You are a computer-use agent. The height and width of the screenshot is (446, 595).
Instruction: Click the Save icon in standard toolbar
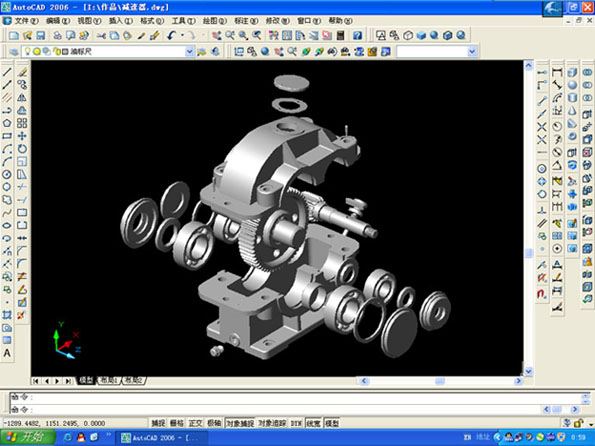[40, 36]
